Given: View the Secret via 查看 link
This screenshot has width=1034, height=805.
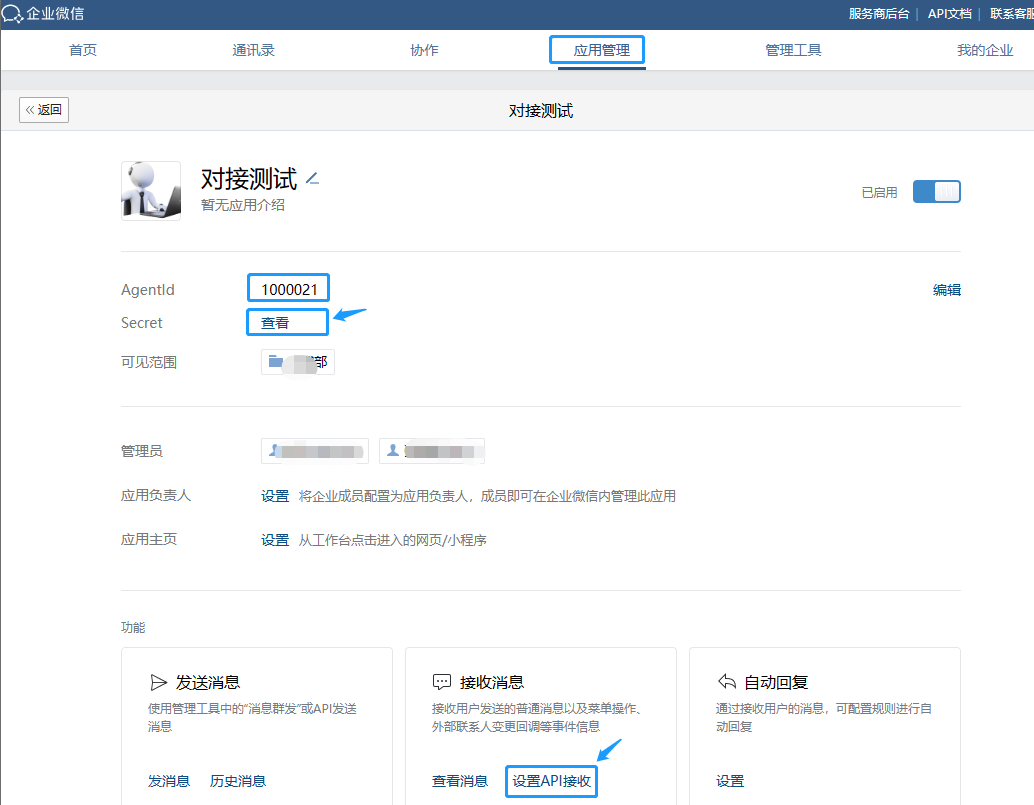Looking at the screenshot, I should click(275, 323).
